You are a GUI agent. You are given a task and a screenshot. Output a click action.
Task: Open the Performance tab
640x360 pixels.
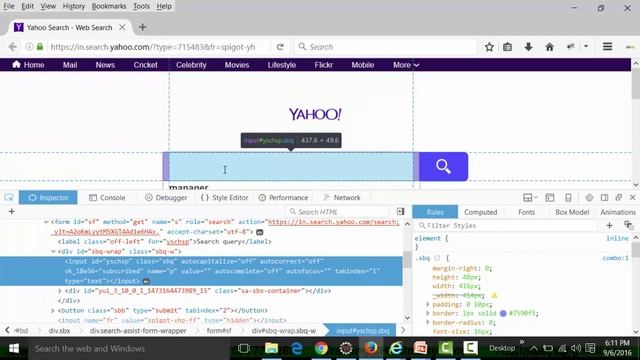pos(283,198)
